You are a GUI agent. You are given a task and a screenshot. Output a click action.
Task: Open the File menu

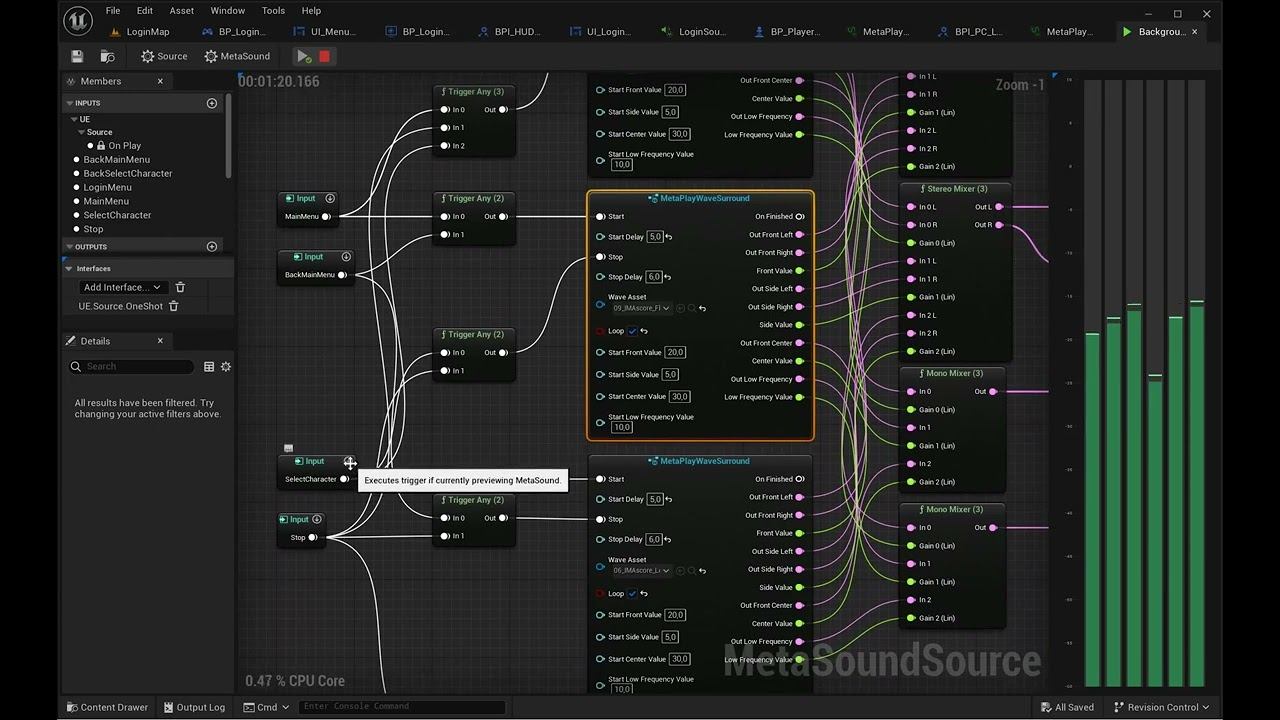pos(113,10)
